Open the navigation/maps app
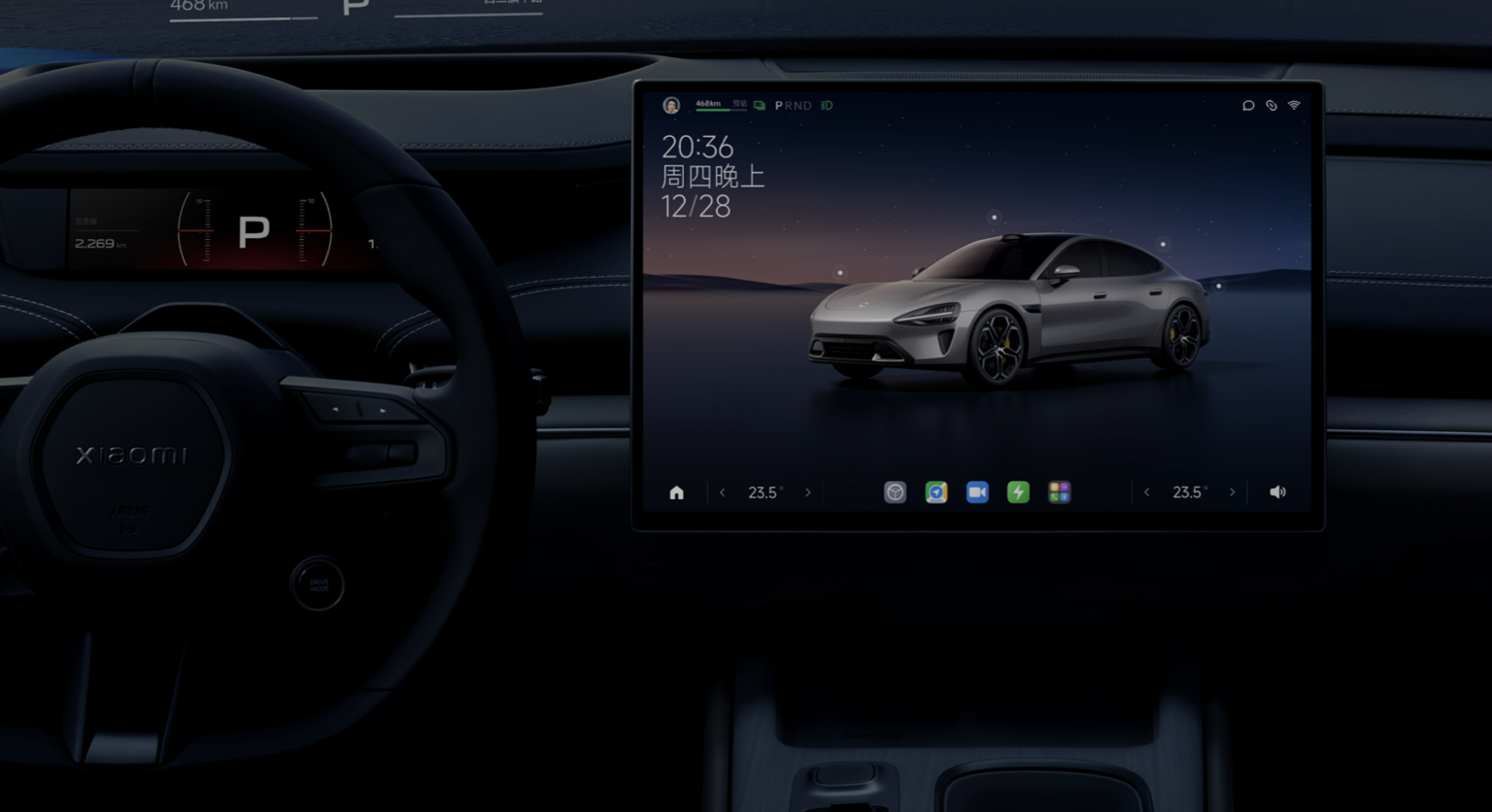Image resolution: width=1492 pixels, height=812 pixels. click(936, 492)
